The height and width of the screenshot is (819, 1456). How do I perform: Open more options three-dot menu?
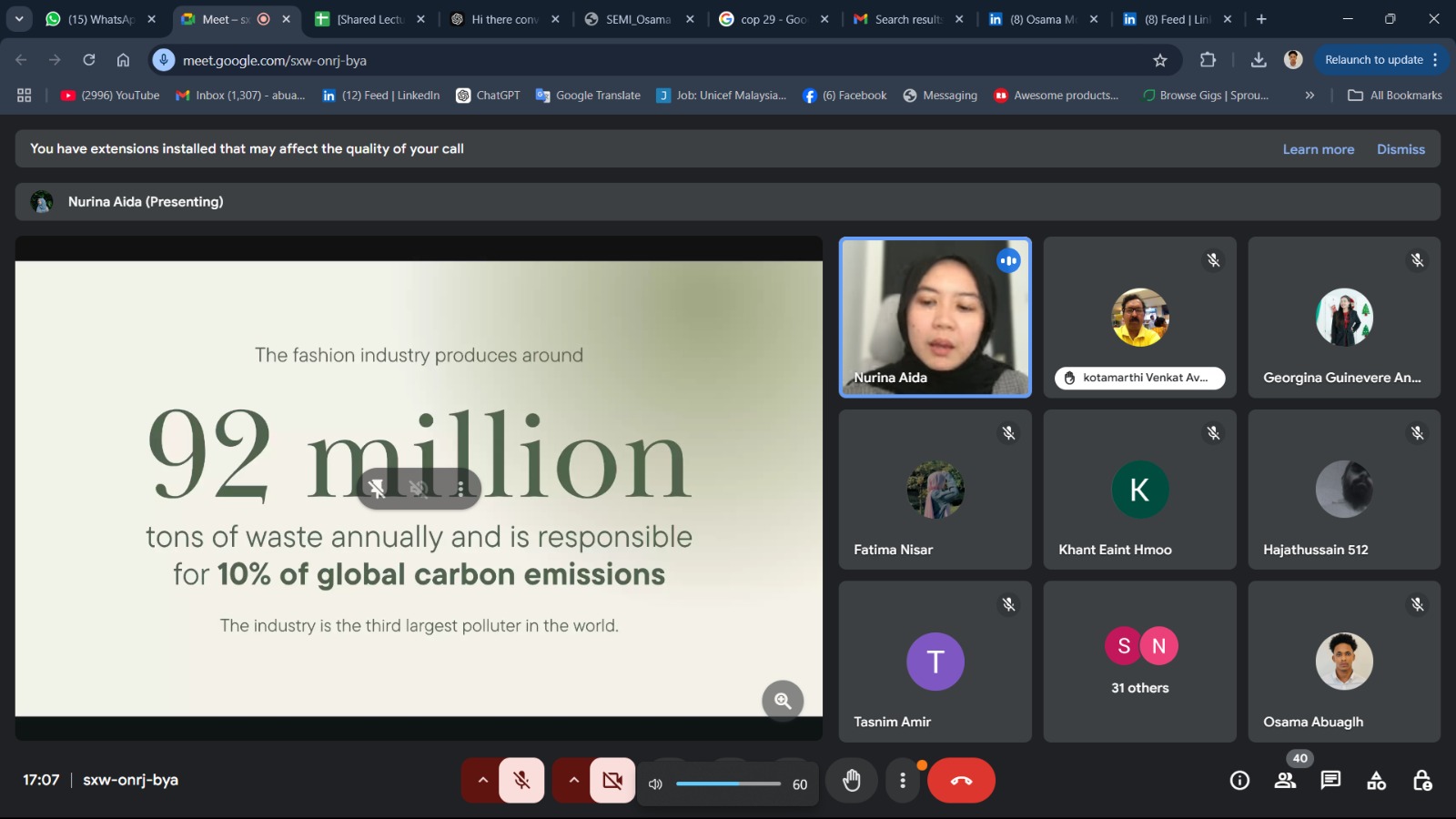[902, 781]
